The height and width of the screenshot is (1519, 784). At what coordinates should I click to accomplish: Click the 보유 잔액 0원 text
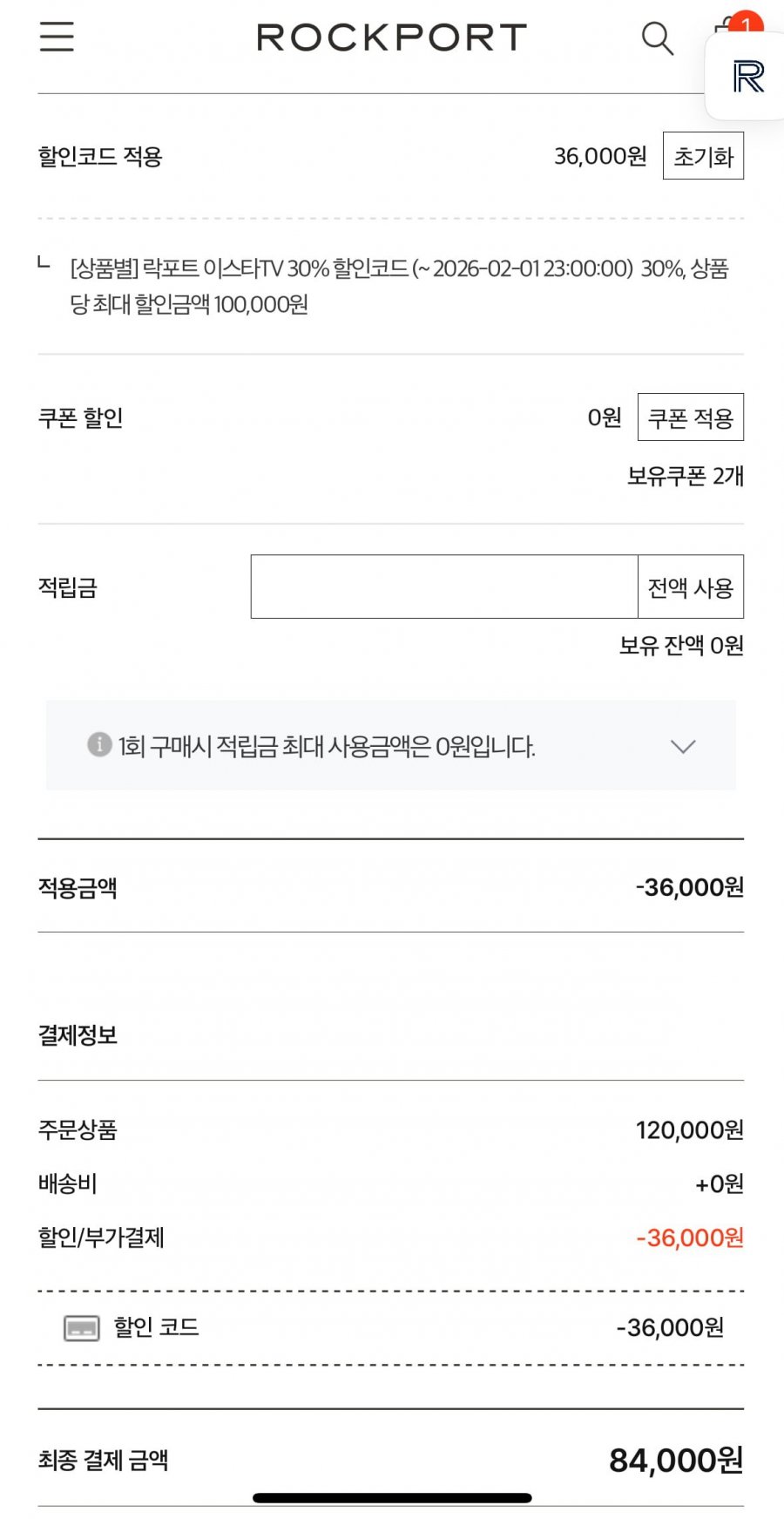click(681, 646)
